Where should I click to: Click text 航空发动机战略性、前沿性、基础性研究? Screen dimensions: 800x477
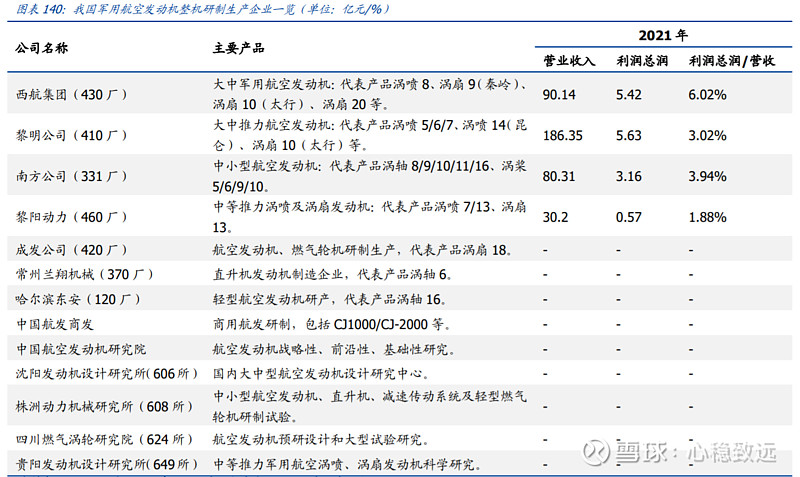tap(334, 349)
